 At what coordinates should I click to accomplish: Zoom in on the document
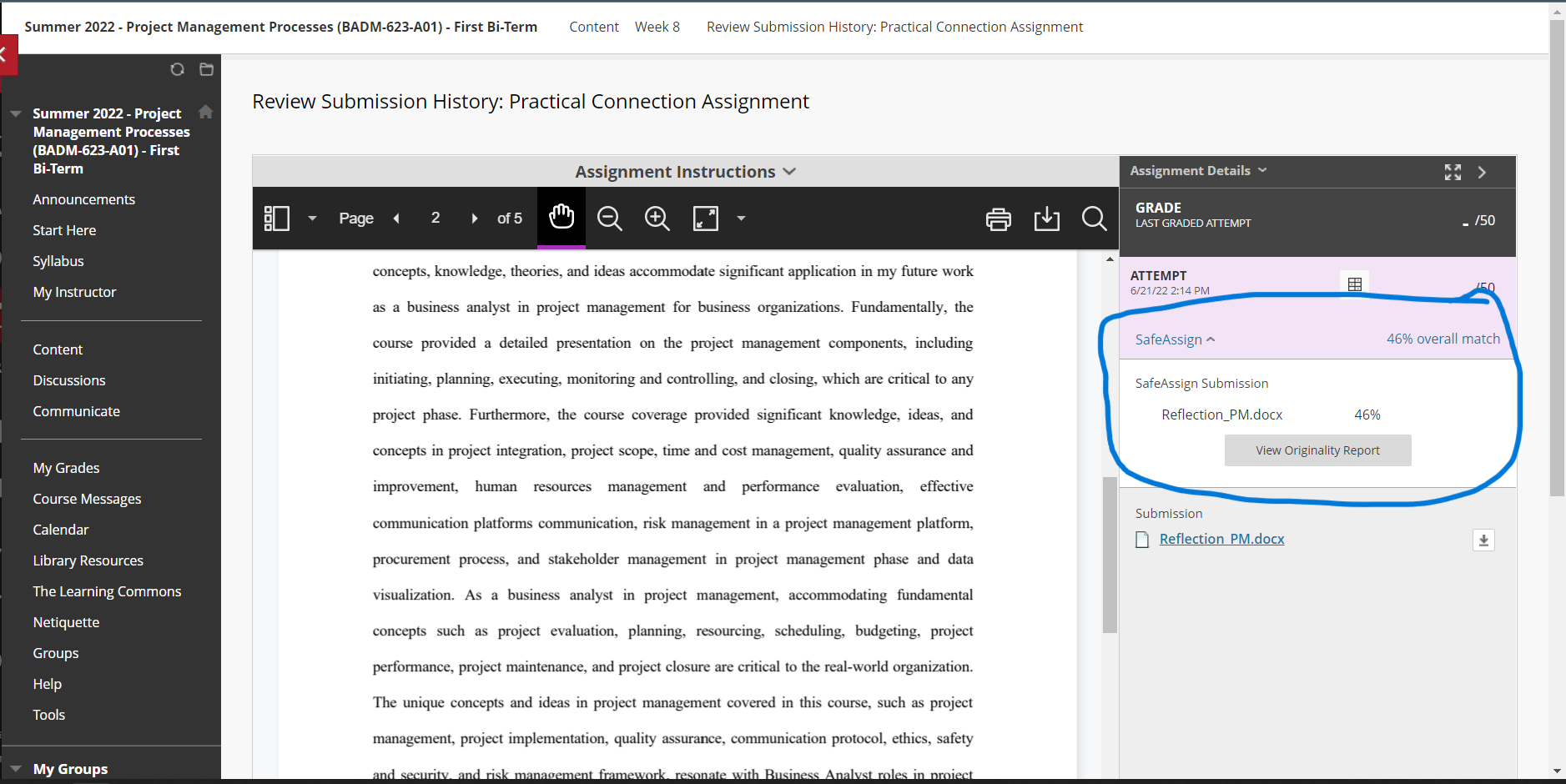657,219
